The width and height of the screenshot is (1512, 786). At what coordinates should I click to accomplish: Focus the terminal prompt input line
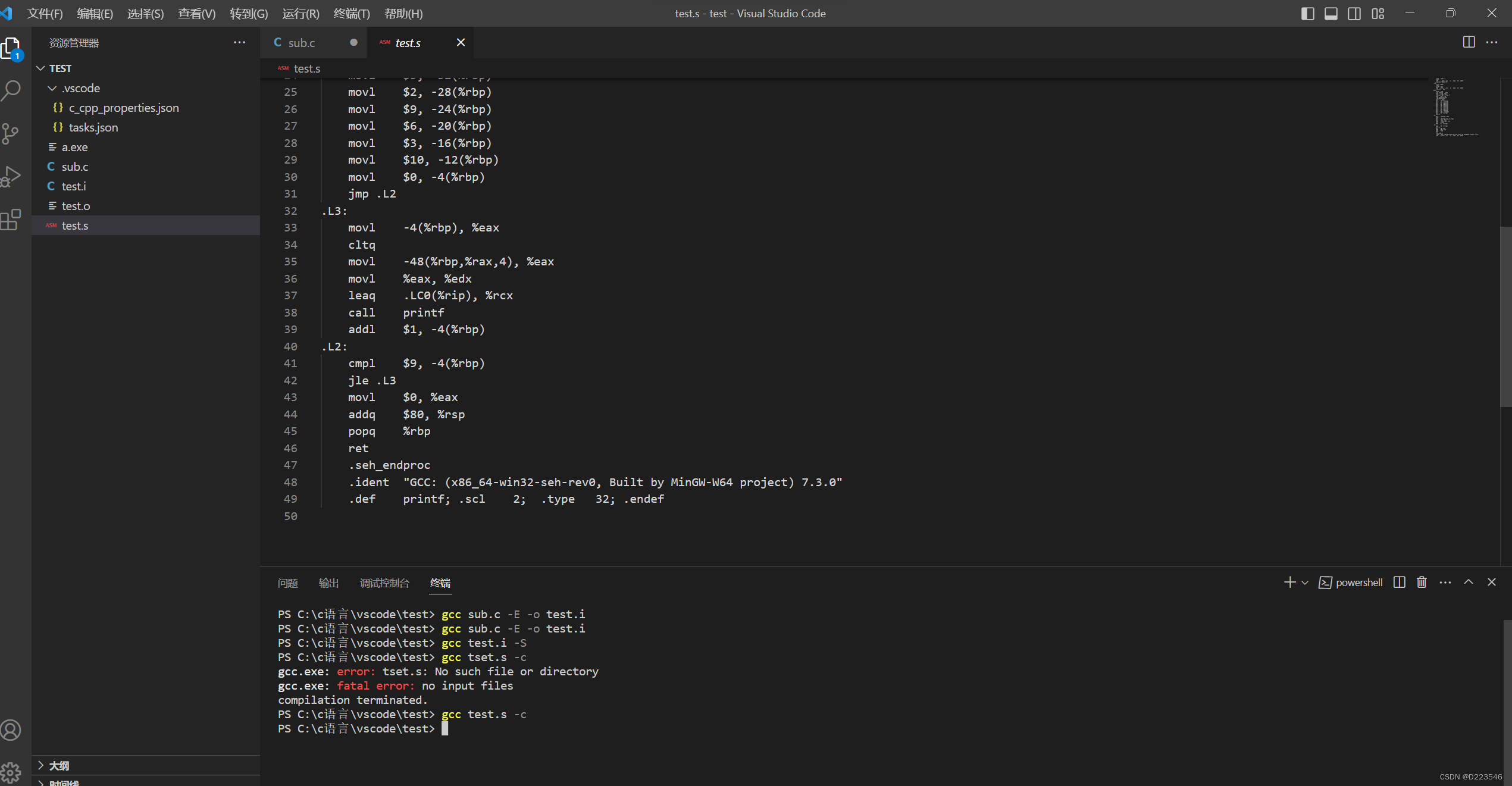(363, 728)
